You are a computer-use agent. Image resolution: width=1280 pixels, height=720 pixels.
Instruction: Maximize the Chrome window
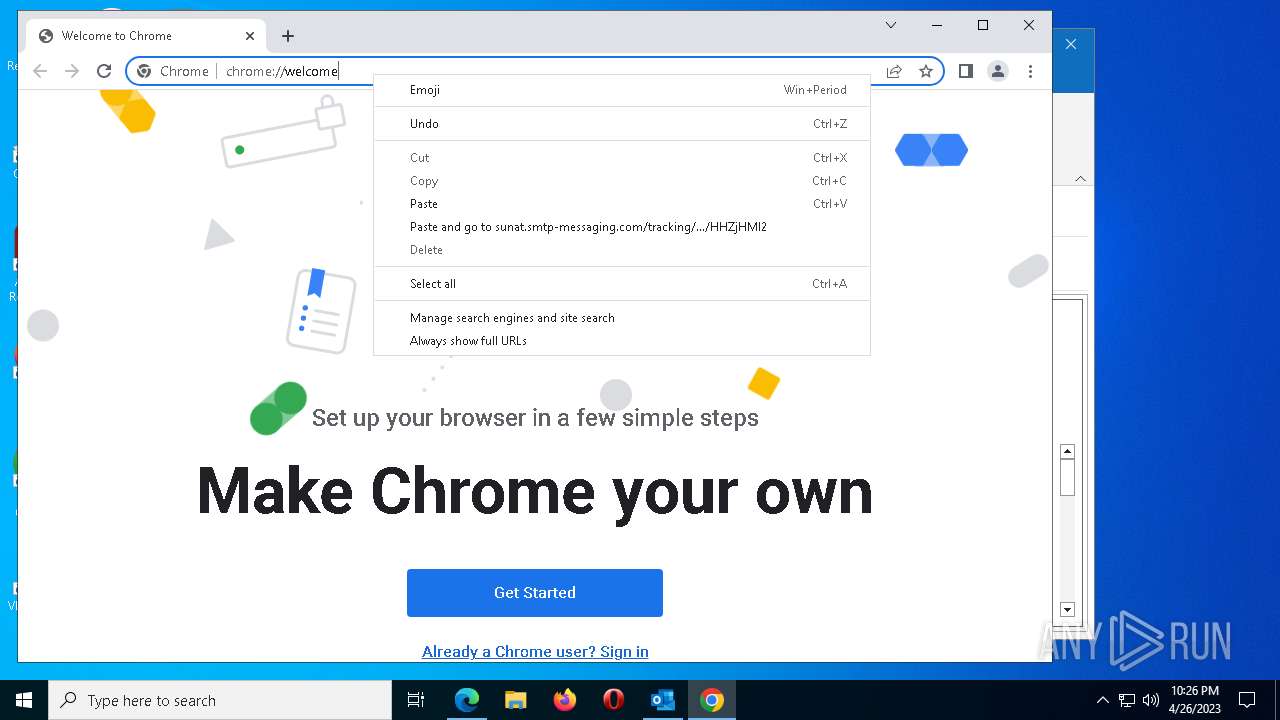983,25
